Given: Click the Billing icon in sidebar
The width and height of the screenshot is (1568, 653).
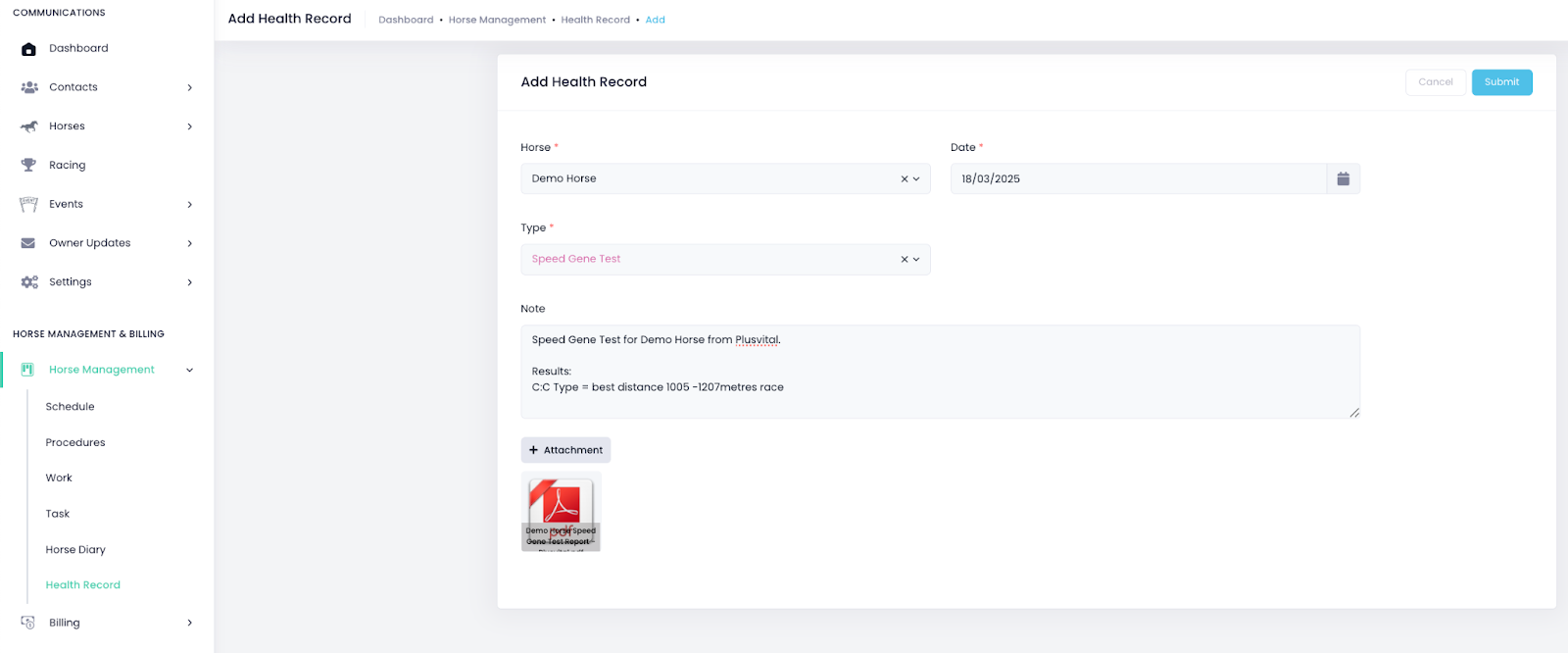Looking at the screenshot, I should pyautogui.click(x=28, y=623).
